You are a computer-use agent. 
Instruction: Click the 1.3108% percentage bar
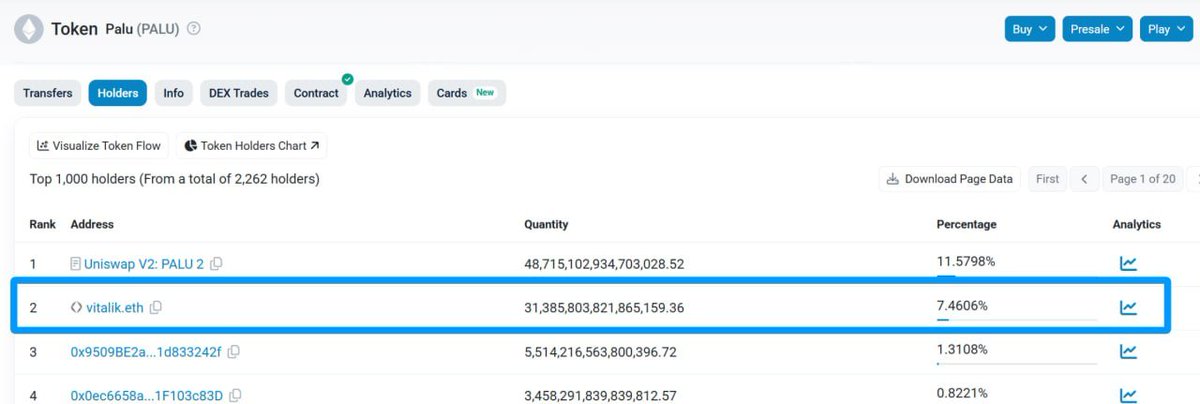(1016, 364)
